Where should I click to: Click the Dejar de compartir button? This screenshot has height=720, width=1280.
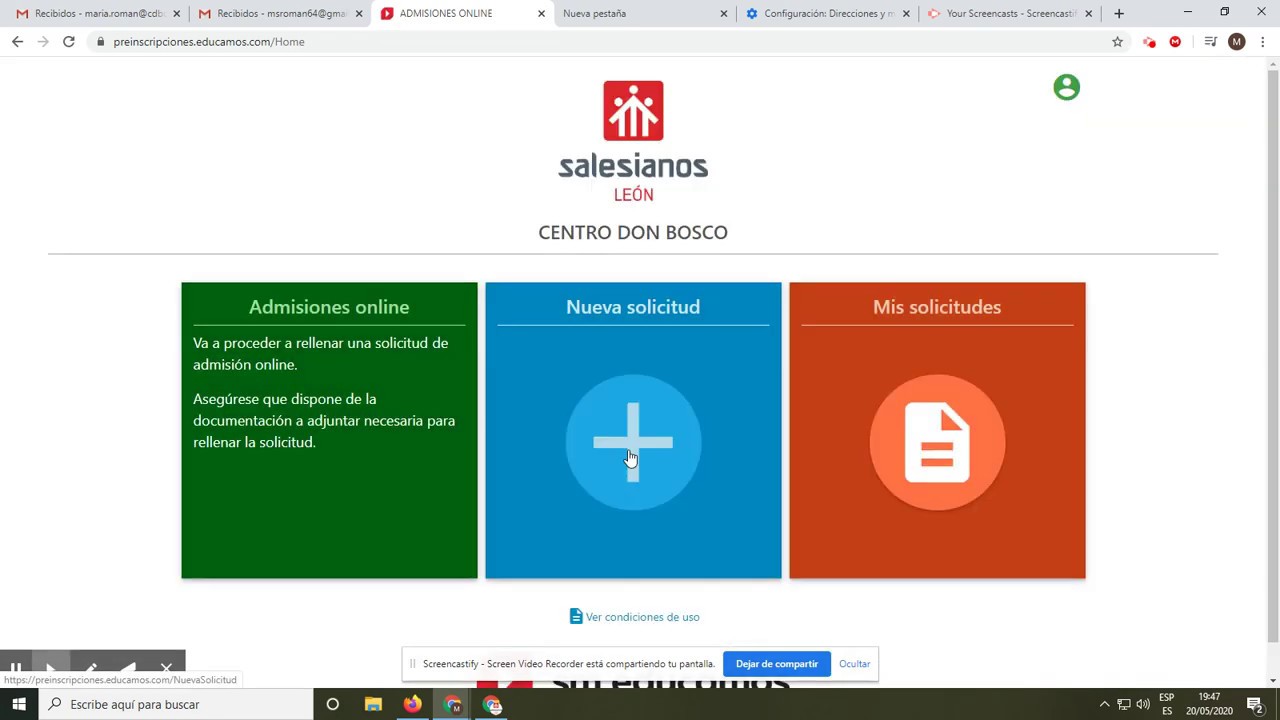point(777,664)
